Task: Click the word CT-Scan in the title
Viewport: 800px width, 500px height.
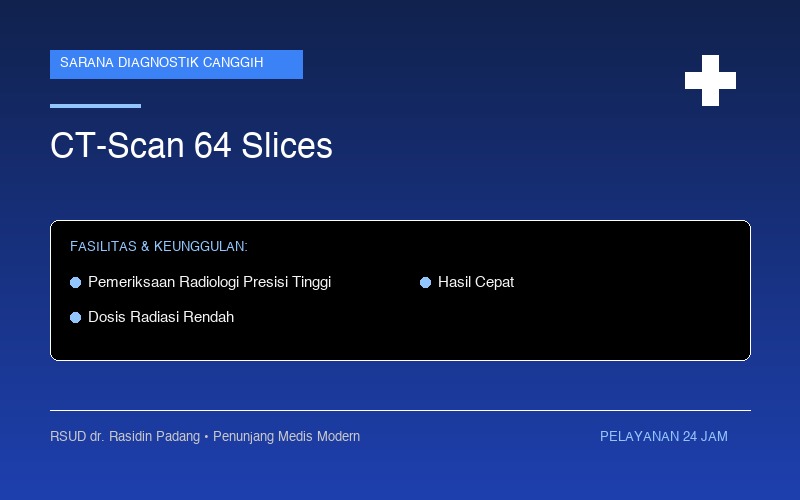Action: click(117, 145)
